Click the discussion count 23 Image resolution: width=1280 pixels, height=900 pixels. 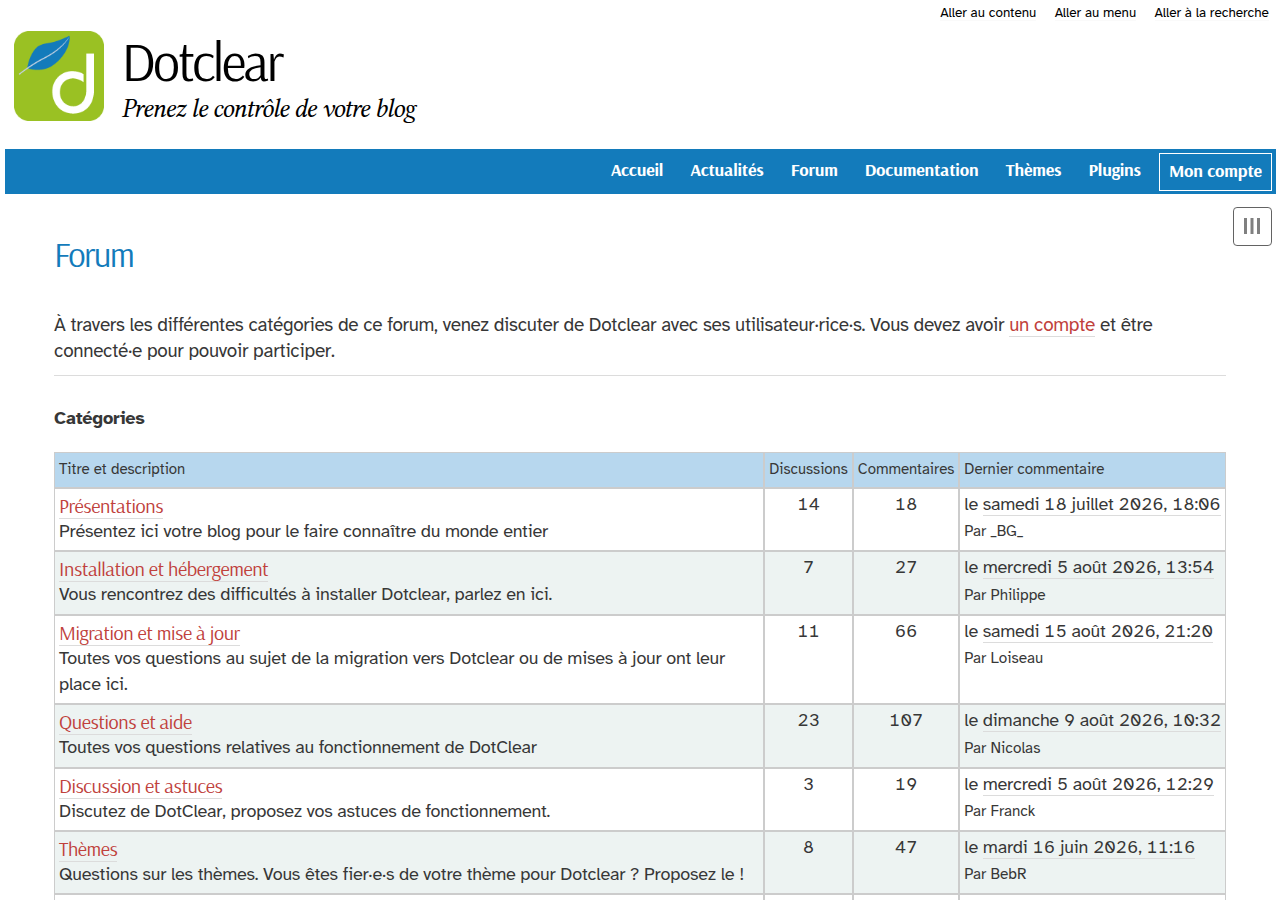point(808,721)
